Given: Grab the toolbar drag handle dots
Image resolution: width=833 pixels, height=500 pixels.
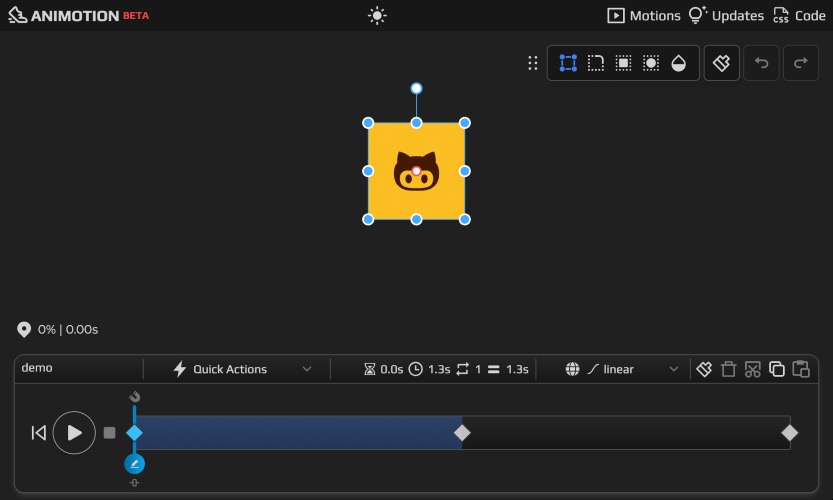Looking at the screenshot, I should tap(532, 63).
